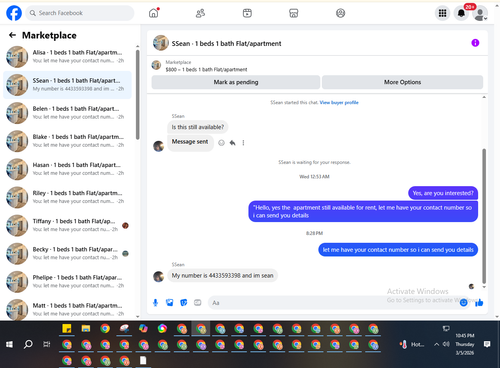Click the 'Yes, are you interested?' message

[443, 193]
